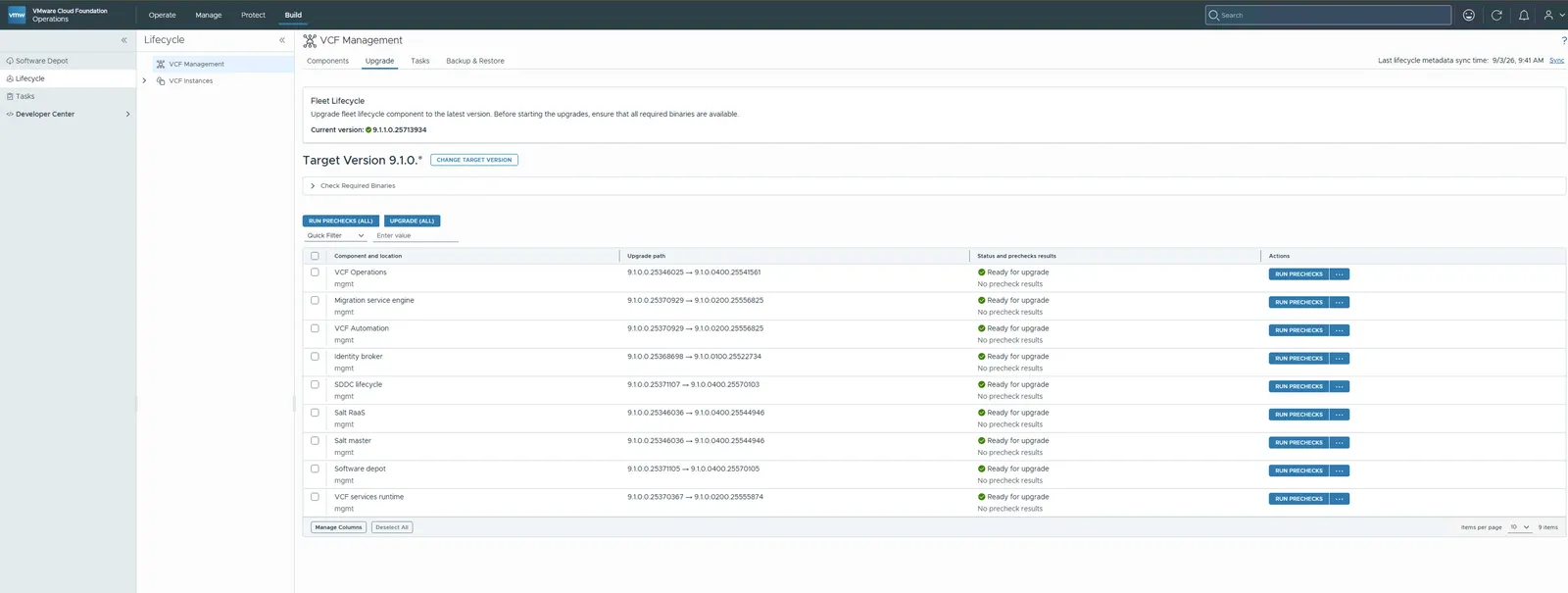Collapse the left navigation sidebar
Screen dimensions: 1568x593
(123, 40)
